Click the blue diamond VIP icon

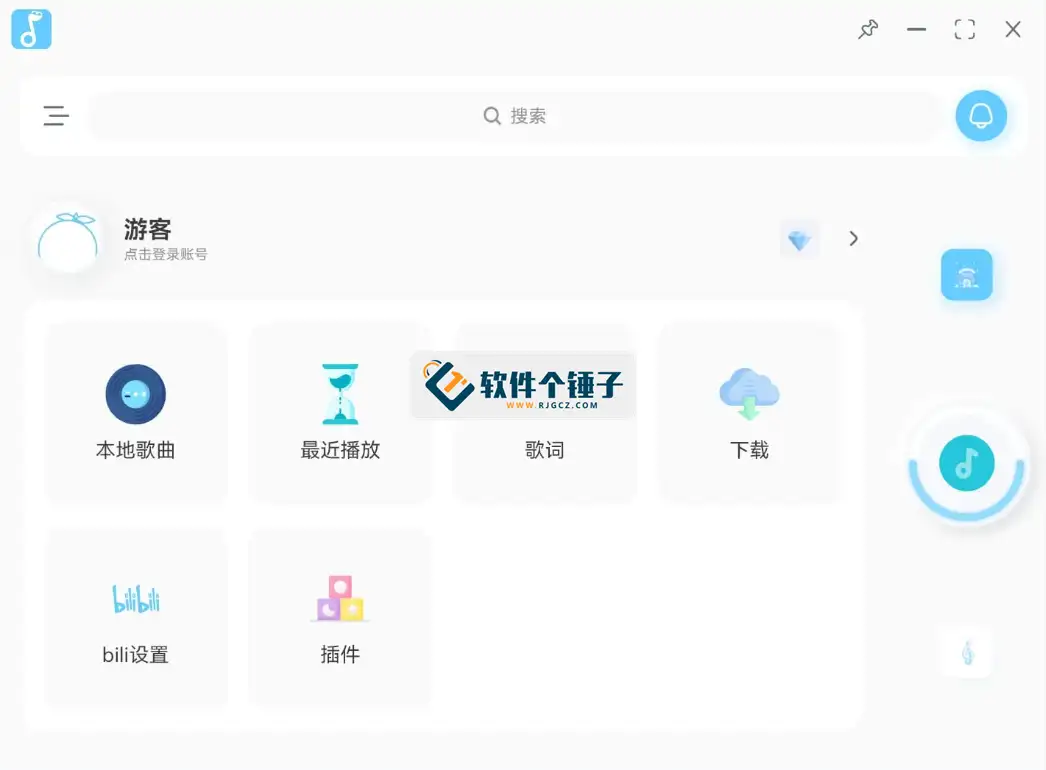799,240
